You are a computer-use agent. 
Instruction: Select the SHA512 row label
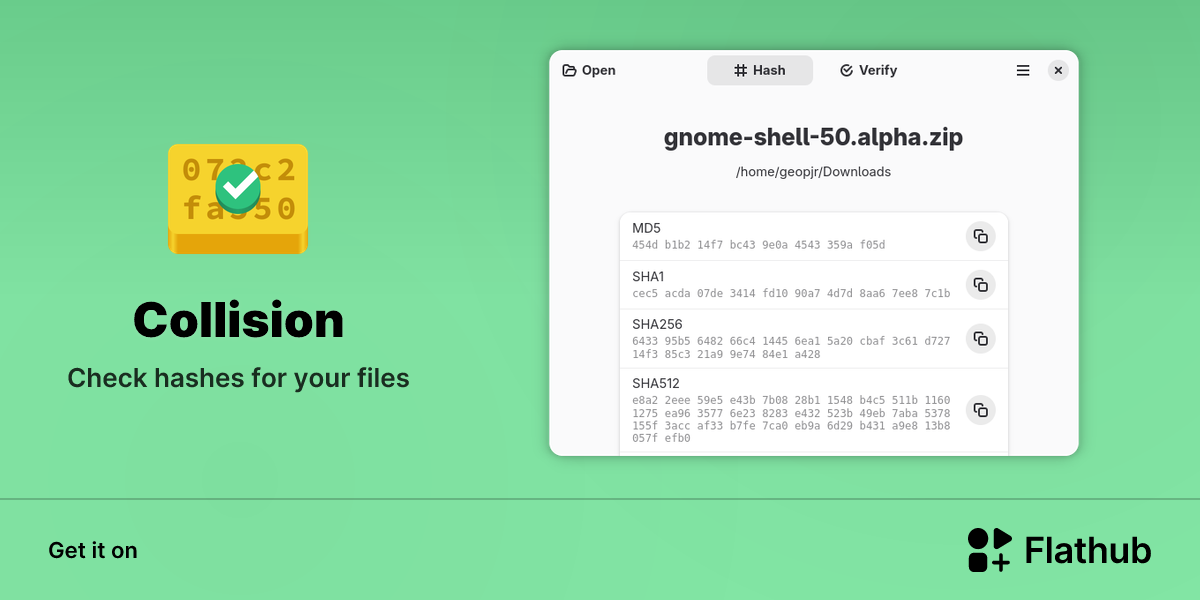[655, 383]
